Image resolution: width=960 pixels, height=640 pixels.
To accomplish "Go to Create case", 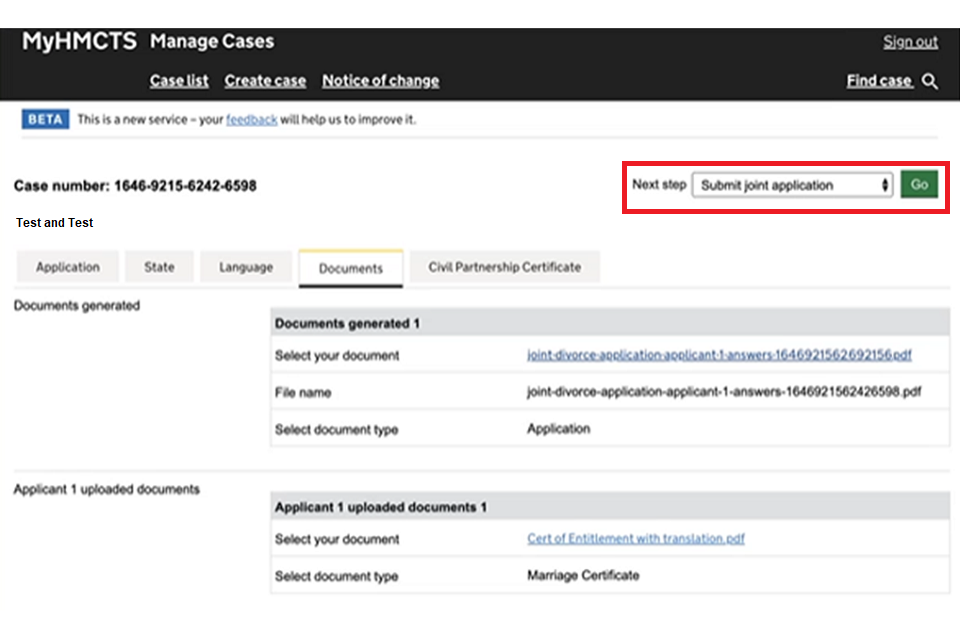I will coord(265,81).
